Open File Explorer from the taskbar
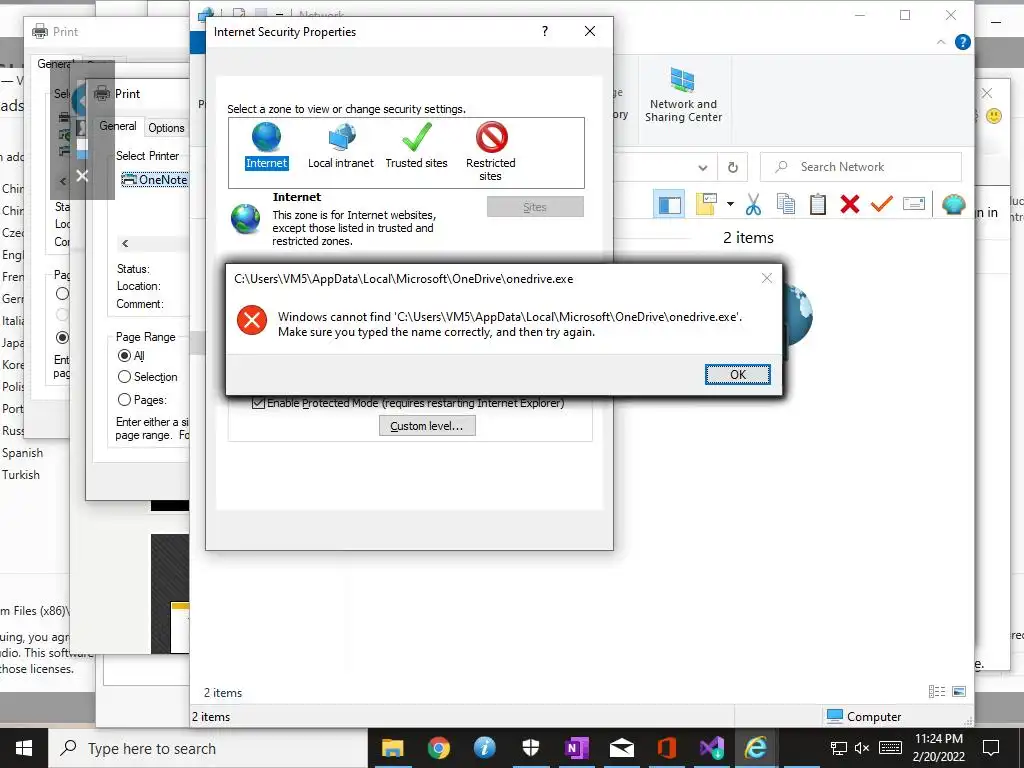Image resolution: width=1024 pixels, height=768 pixels. pyautogui.click(x=392, y=748)
